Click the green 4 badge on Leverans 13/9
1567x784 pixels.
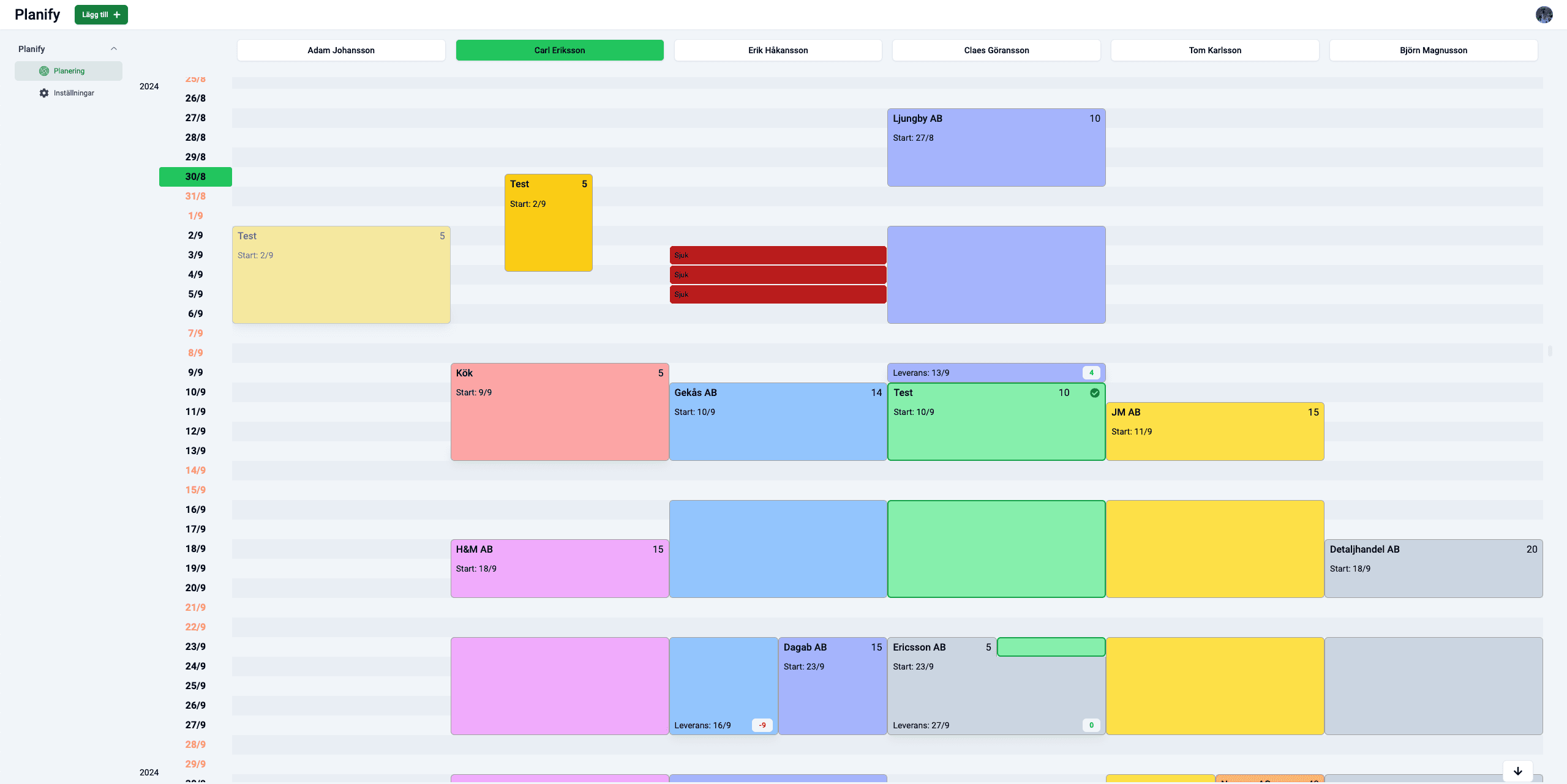point(1091,373)
